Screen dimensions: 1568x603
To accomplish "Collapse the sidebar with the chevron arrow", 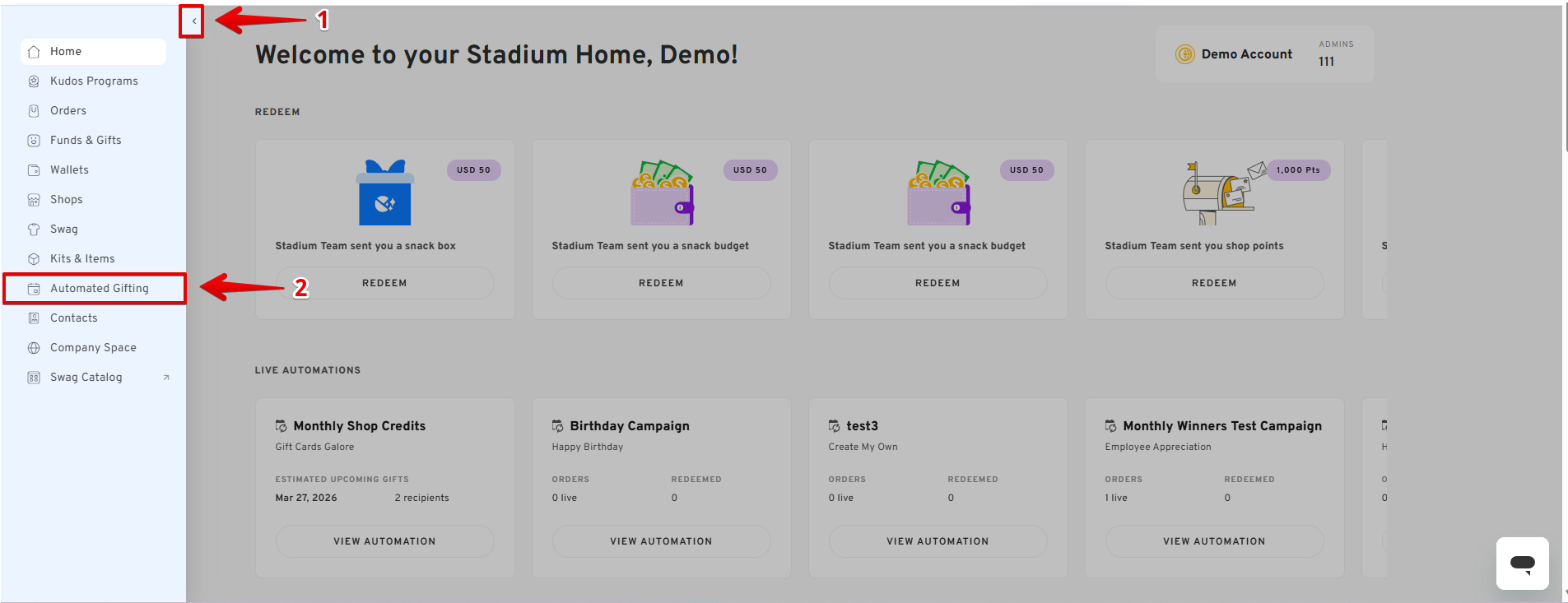I will point(193,21).
